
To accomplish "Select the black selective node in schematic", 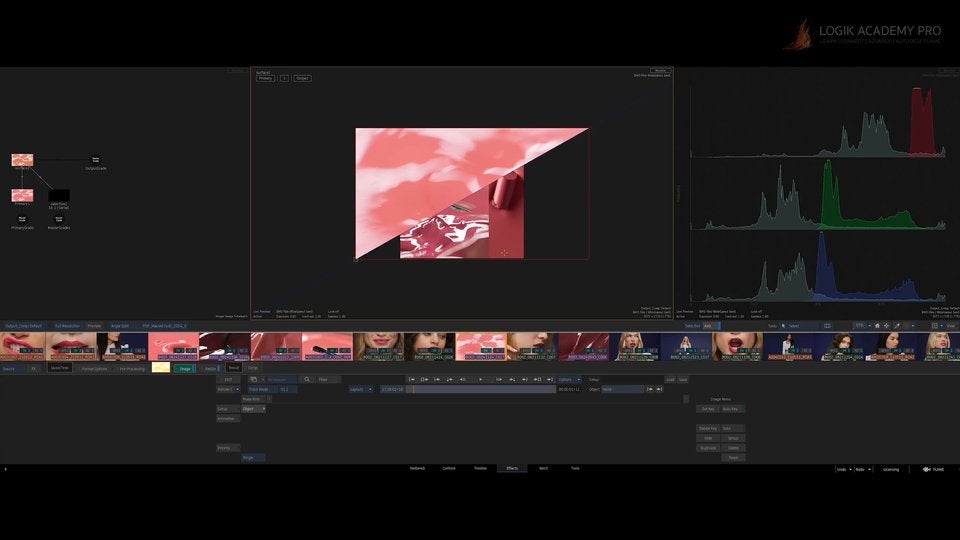I will (59, 195).
